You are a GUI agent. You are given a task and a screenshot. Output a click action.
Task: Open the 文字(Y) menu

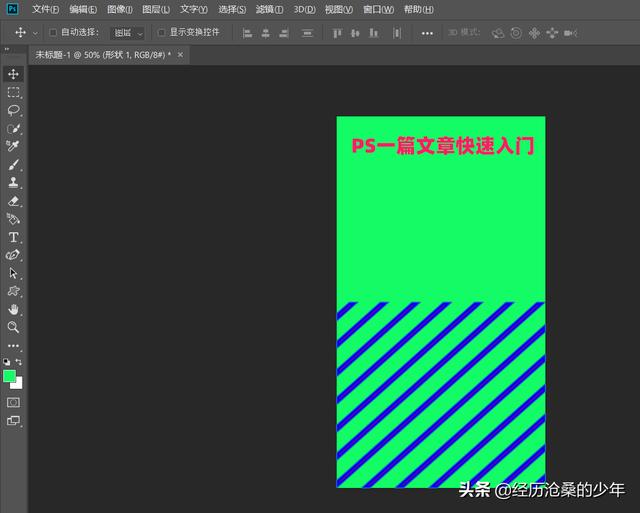pyautogui.click(x=194, y=9)
